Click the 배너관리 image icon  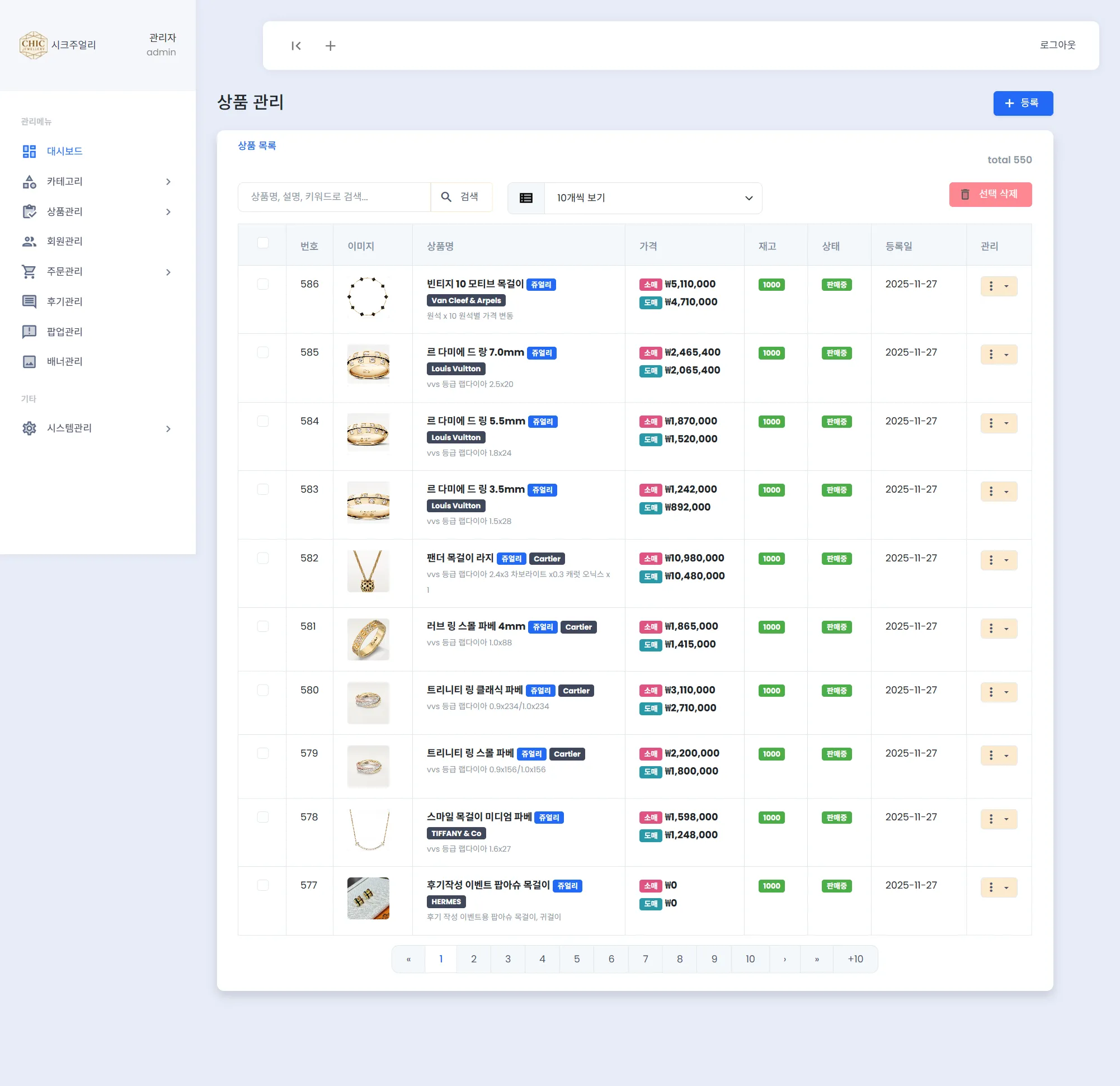[x=29, y=362]
